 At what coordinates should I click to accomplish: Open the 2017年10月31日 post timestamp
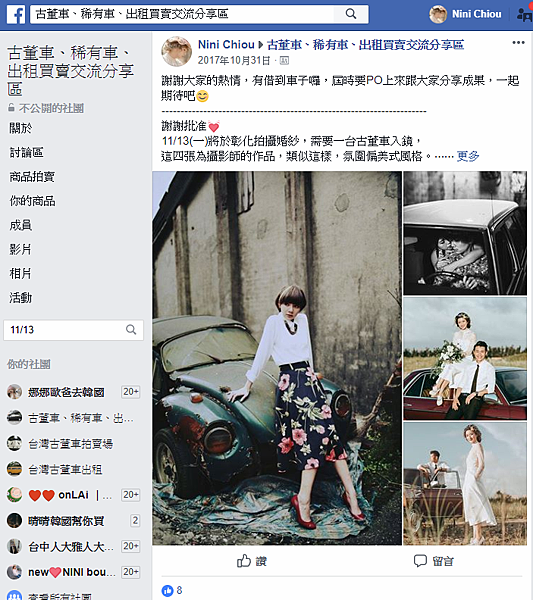tap(234, 60)
